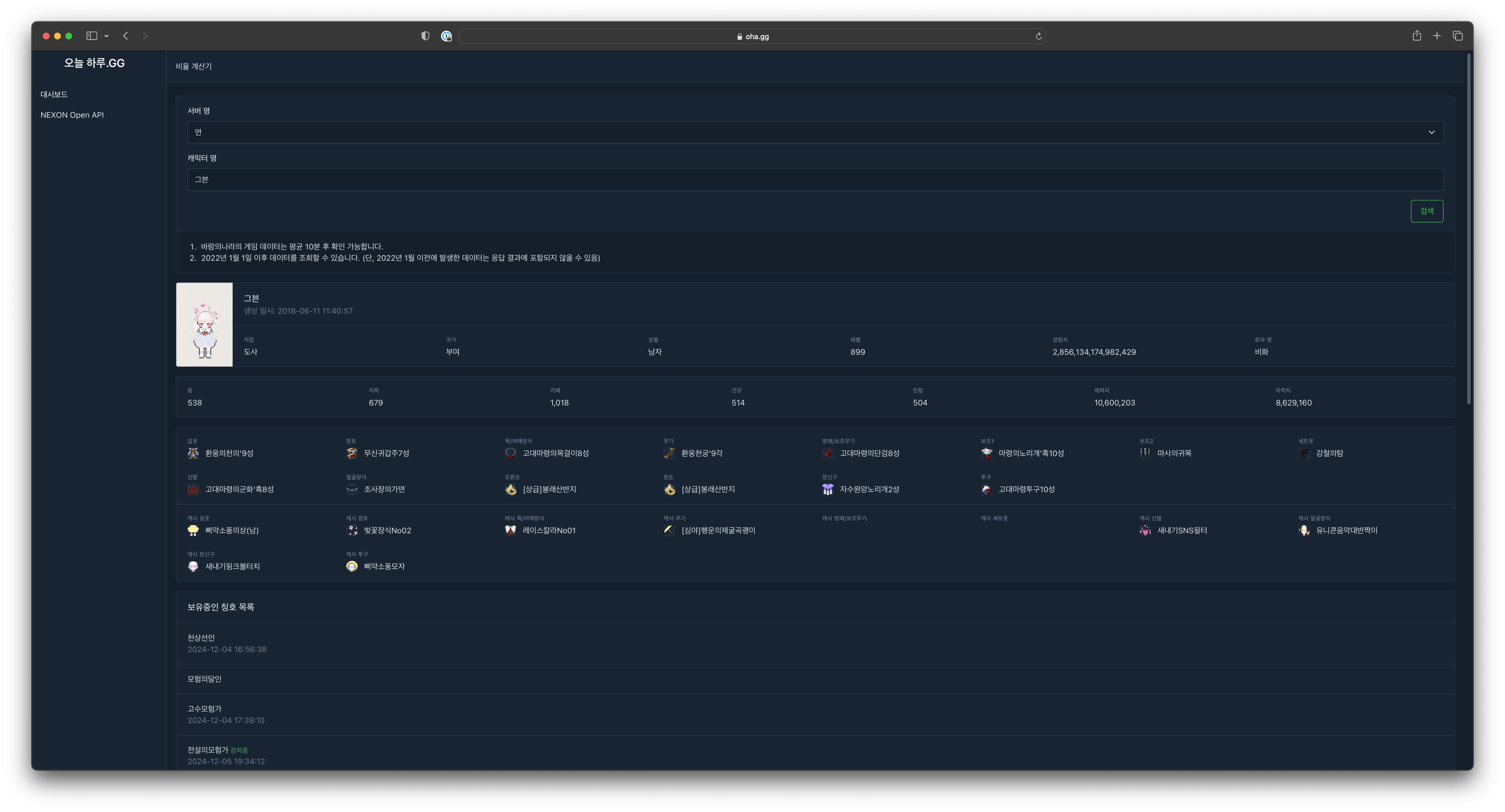Open 대시보드 in the left sidebar
The image size is (1505, 812).
point(54,95)
